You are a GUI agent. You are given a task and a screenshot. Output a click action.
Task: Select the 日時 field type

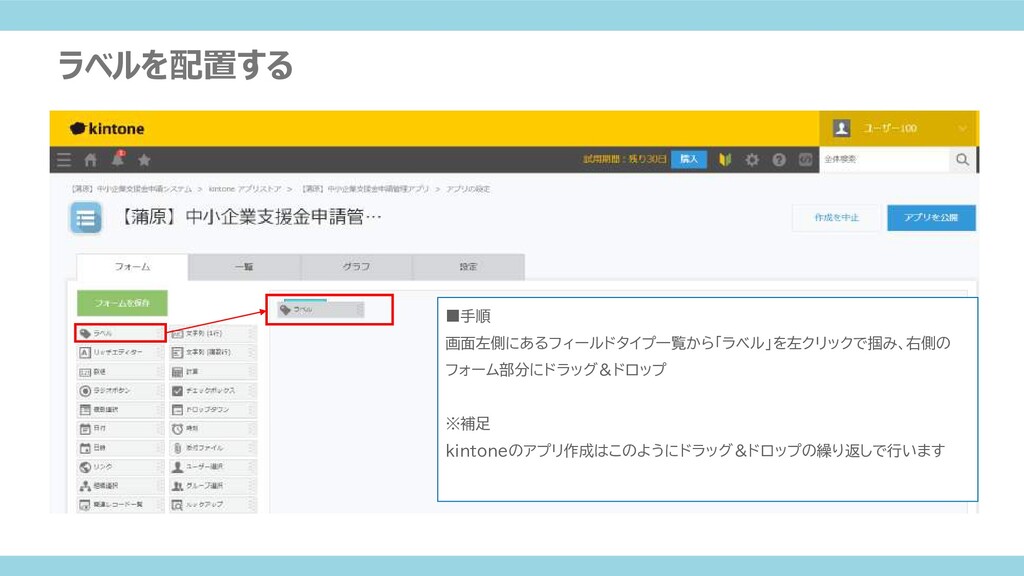[x=120, y=448]
